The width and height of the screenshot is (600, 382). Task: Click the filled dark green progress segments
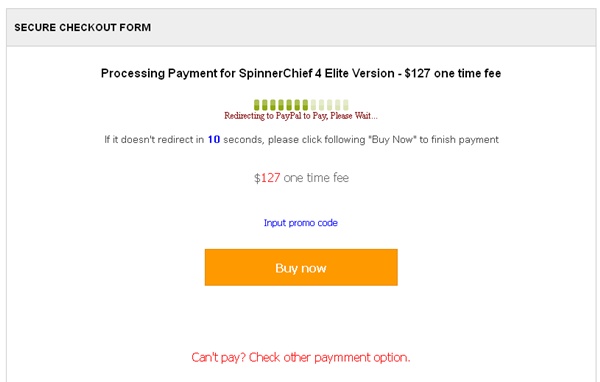tap(281, 104)
